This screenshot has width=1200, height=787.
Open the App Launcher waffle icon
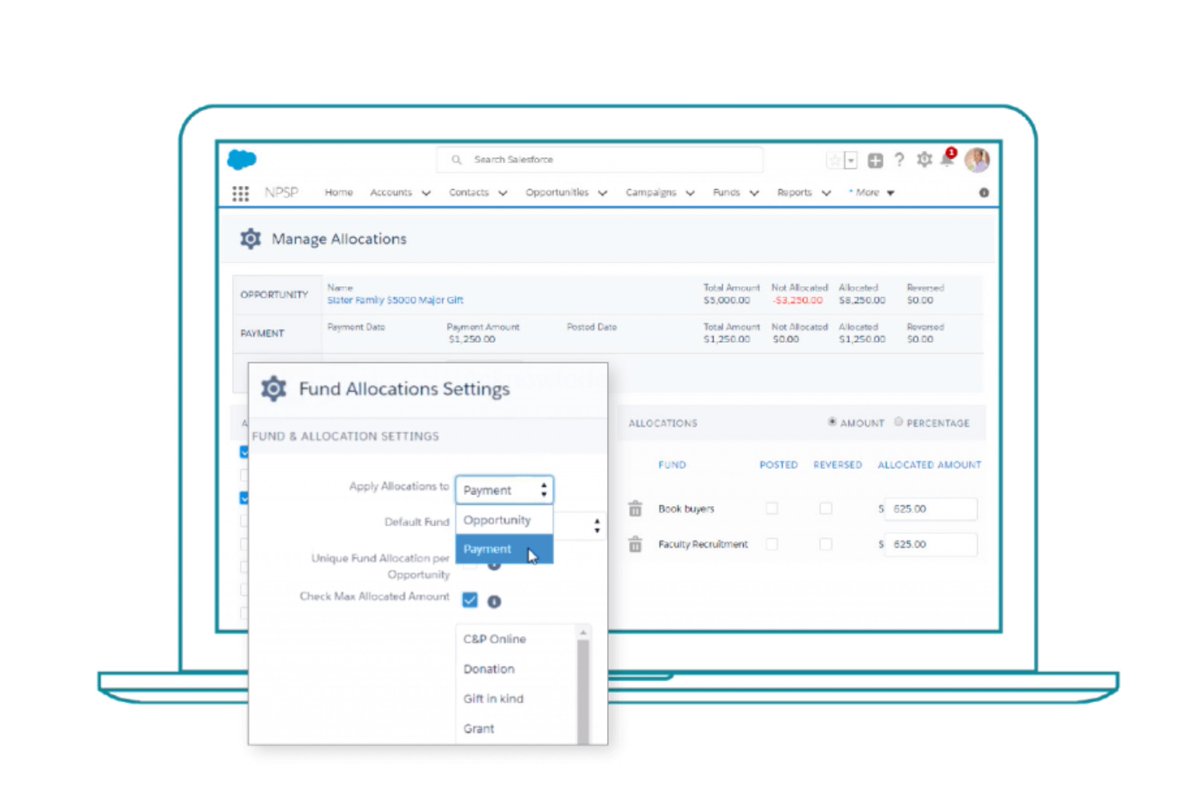pos(240,192)
